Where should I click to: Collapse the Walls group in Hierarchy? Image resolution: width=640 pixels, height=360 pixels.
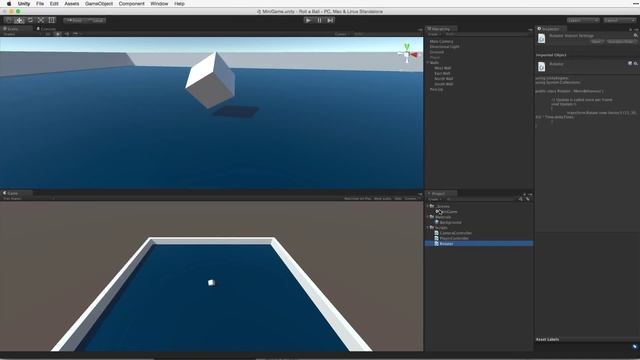pyautogui.click(x=428, y=62)
